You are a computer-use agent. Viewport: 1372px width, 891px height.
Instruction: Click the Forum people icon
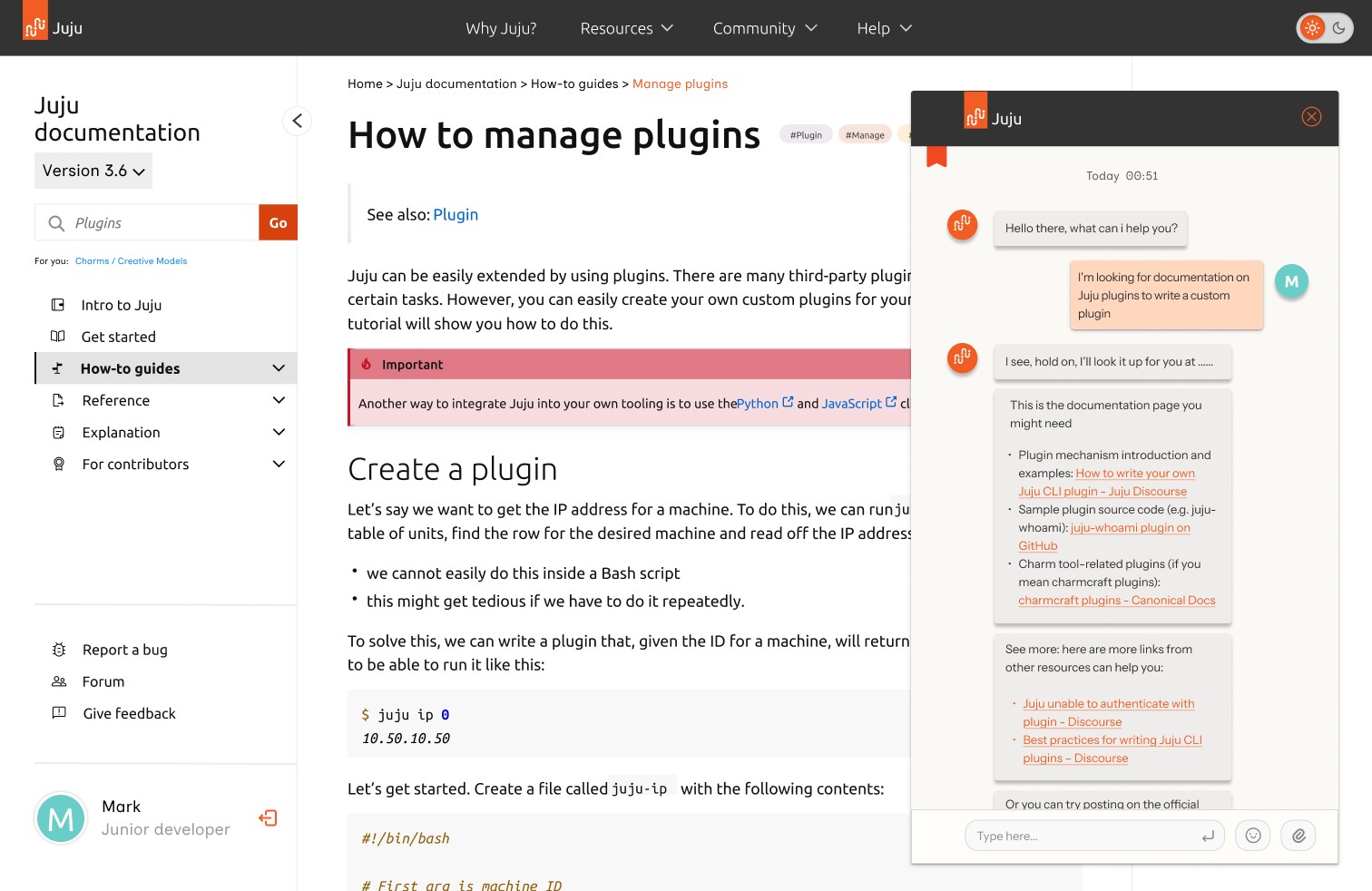59,681
